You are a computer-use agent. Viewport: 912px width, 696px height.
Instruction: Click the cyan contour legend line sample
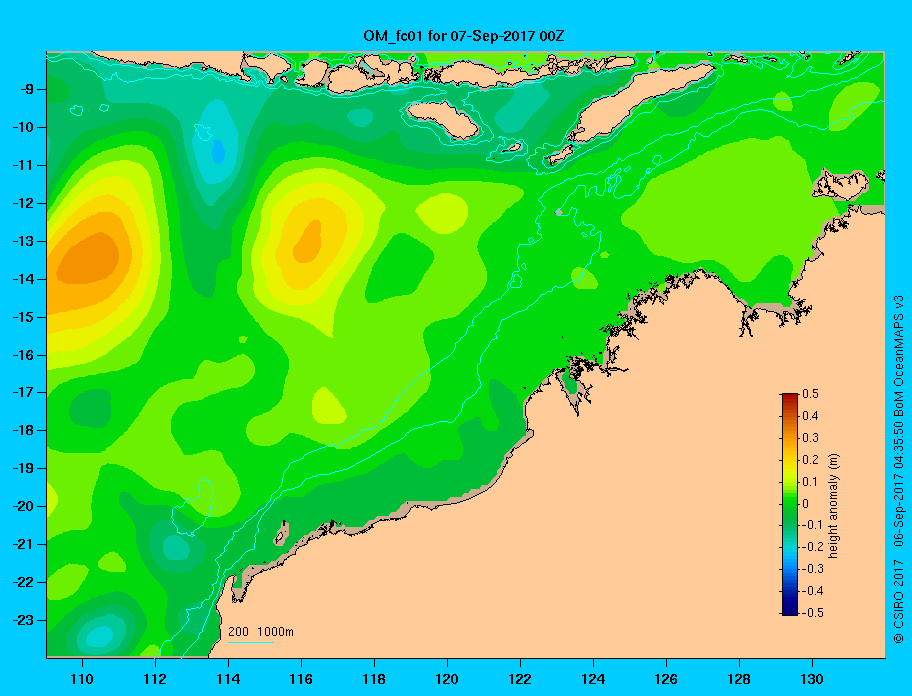pyautogui.click(x=250, y=642)
